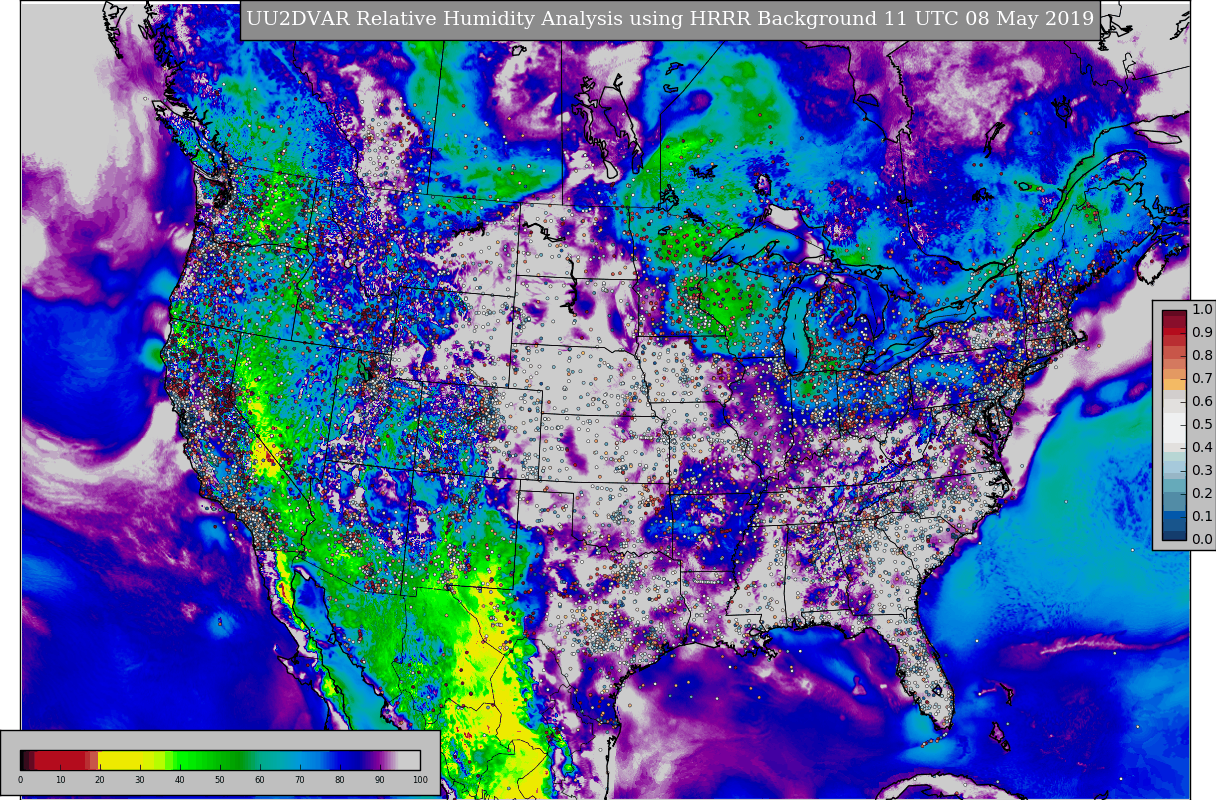
Task: Click the navy swatch at bottom of right colorbar
Action: [1174, 534]
